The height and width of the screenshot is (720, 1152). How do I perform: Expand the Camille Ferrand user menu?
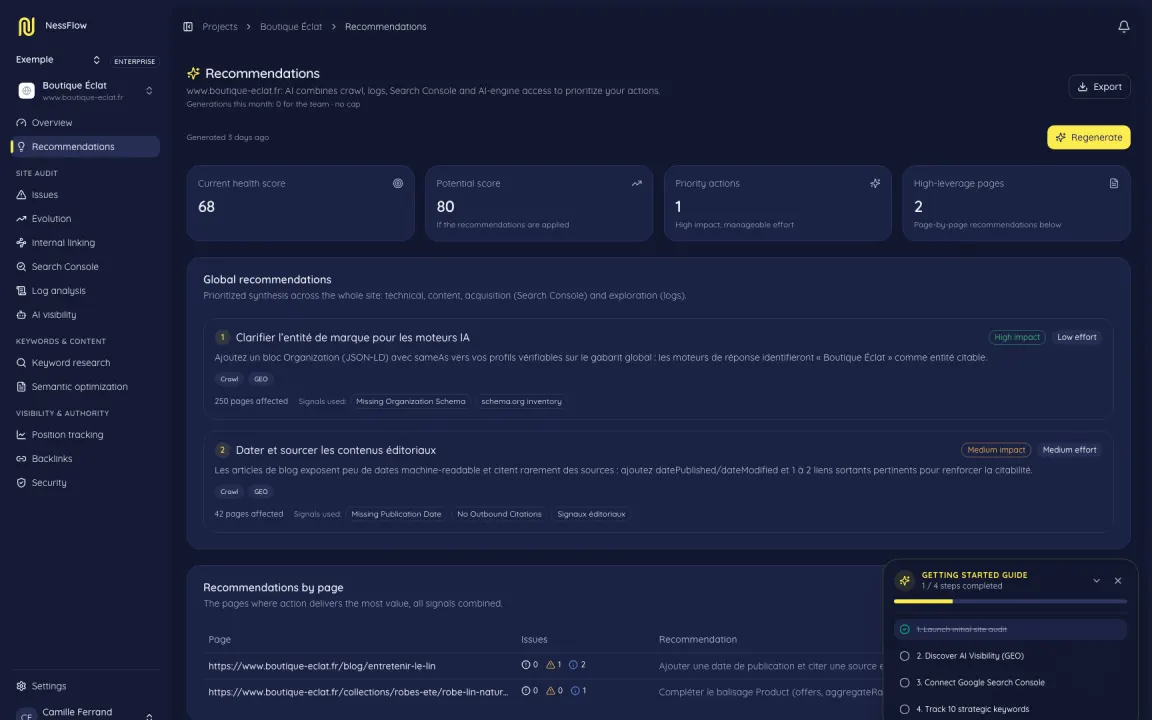(149, 715)
